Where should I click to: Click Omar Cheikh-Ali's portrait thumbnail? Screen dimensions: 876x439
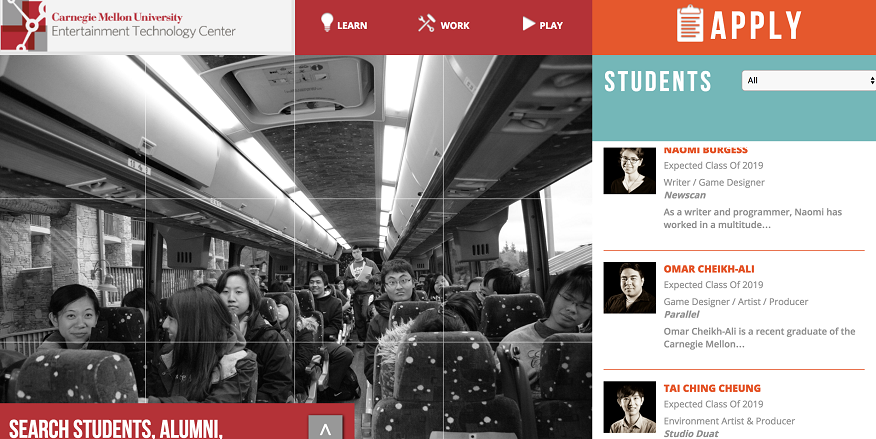[x=630, y=288]
